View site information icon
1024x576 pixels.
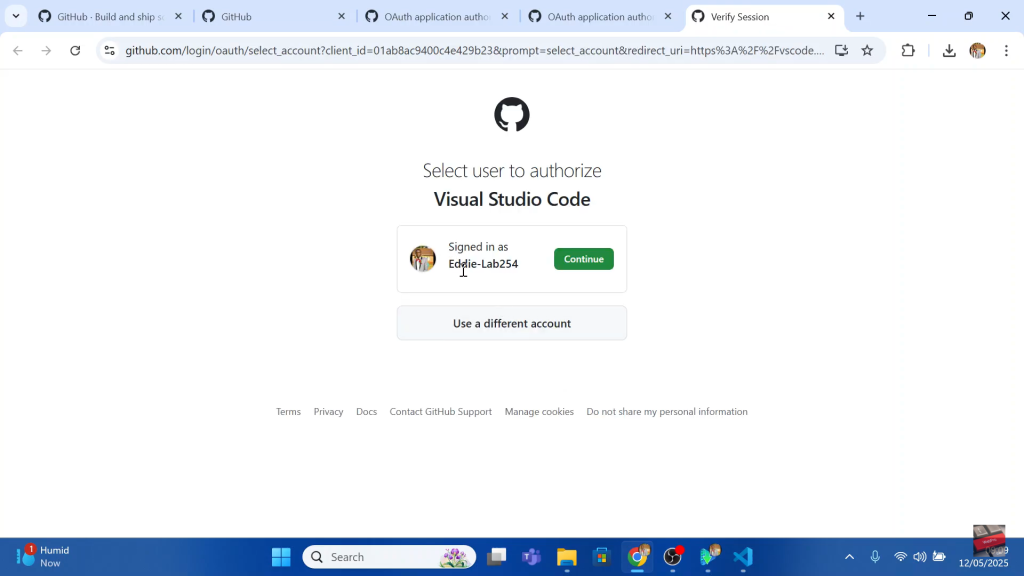pos(110,50)
